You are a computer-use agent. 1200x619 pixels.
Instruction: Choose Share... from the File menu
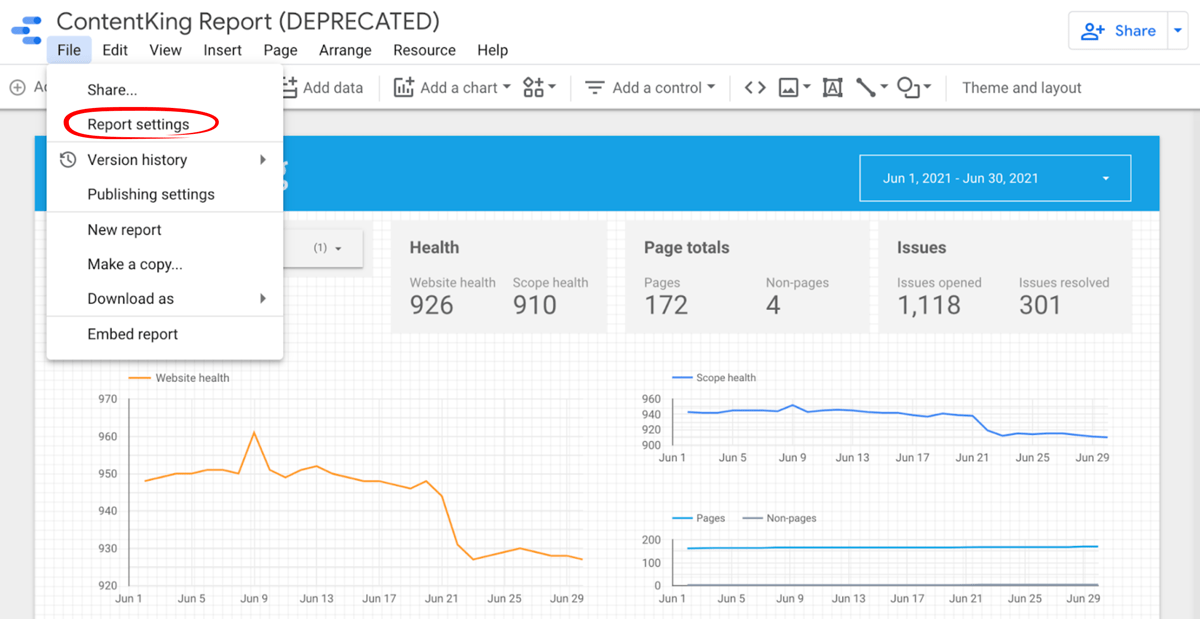[165, 90]
